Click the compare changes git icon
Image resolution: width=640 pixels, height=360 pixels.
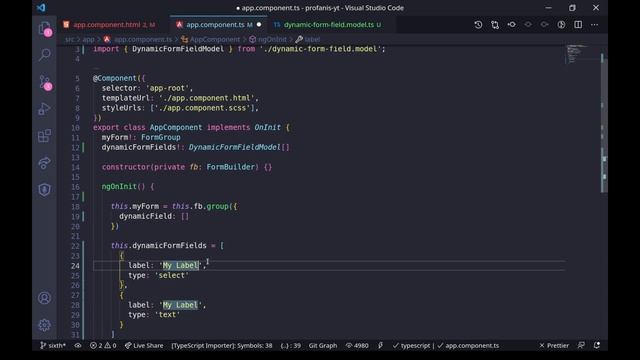(495, 24)
